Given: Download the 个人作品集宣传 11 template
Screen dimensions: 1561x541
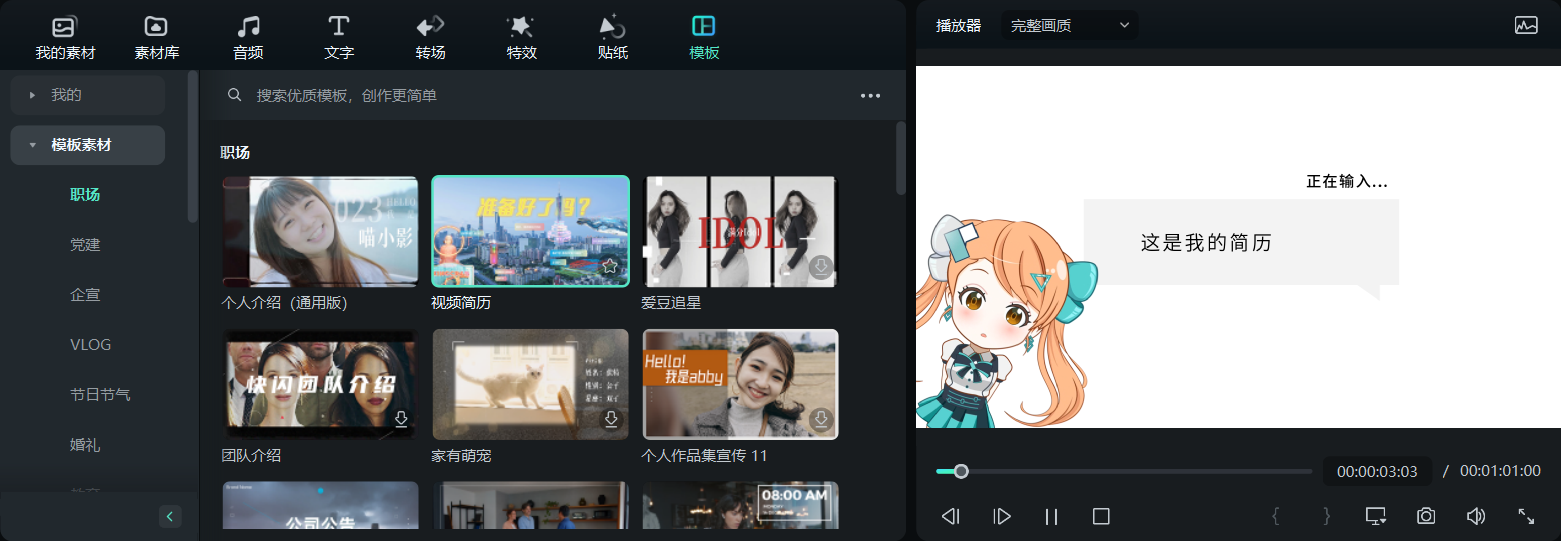Looking at the screenshot, I should point(821,418).
